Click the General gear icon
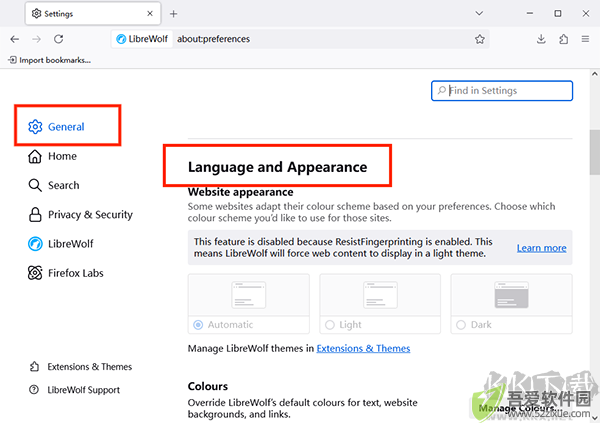Viewport: 600px width, 423px height. click(x=35, y=127)
